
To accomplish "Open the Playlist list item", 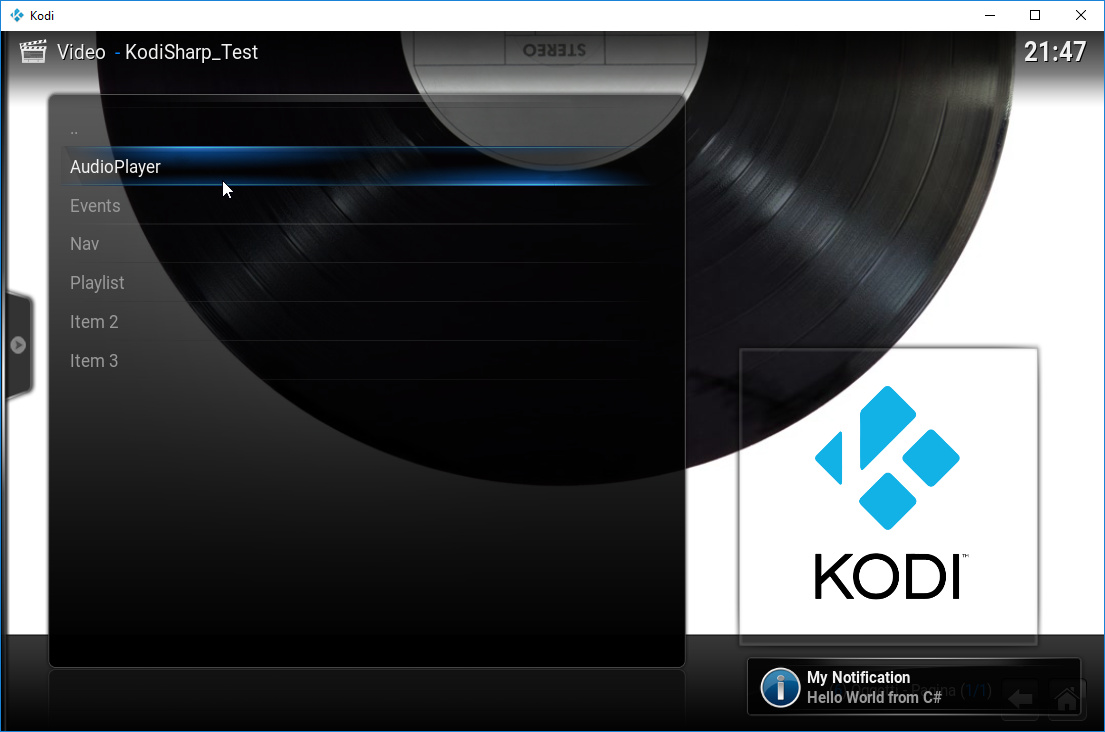I will [x=359, y=283].
